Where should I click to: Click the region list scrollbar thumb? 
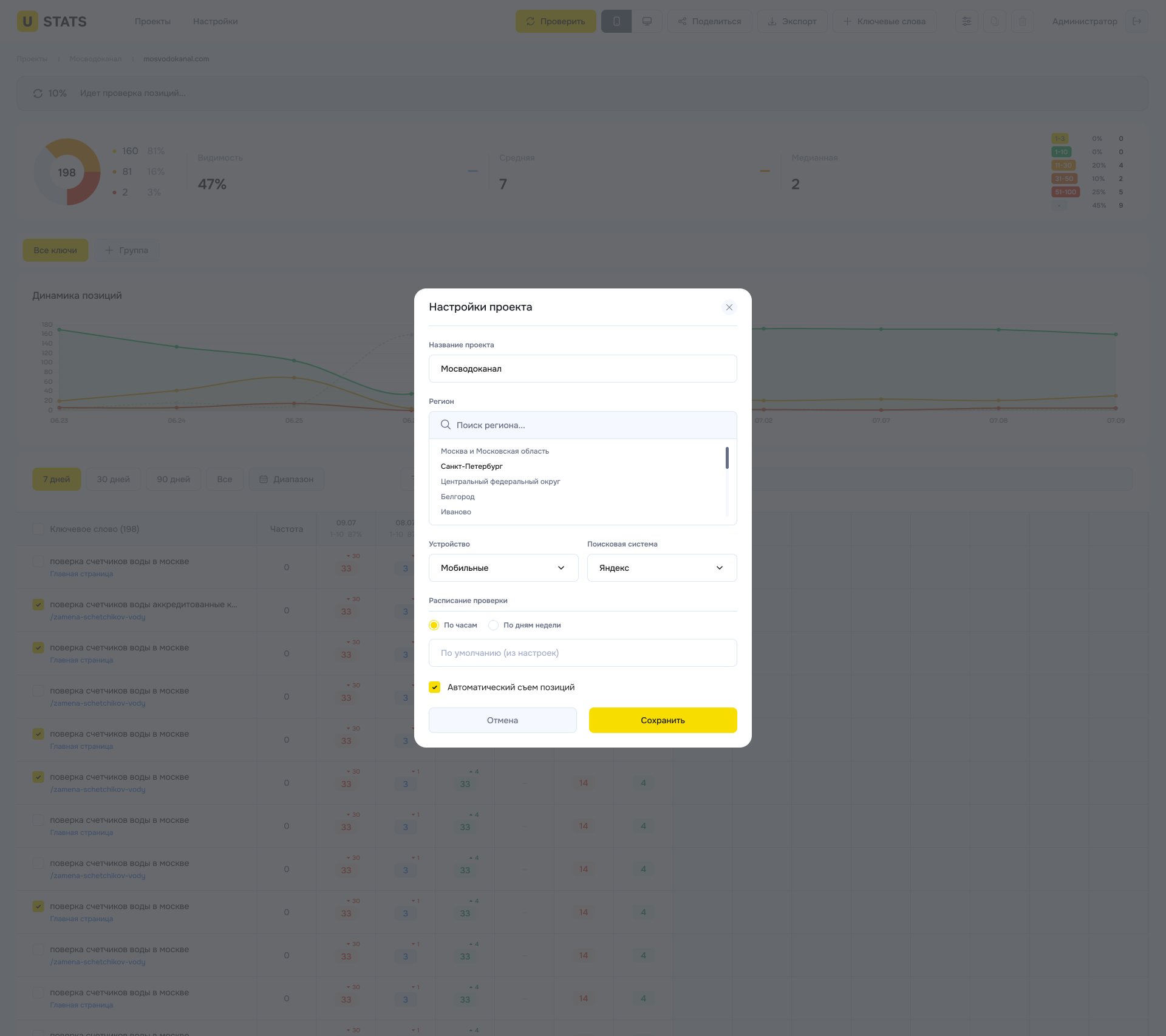click(726, 458)
